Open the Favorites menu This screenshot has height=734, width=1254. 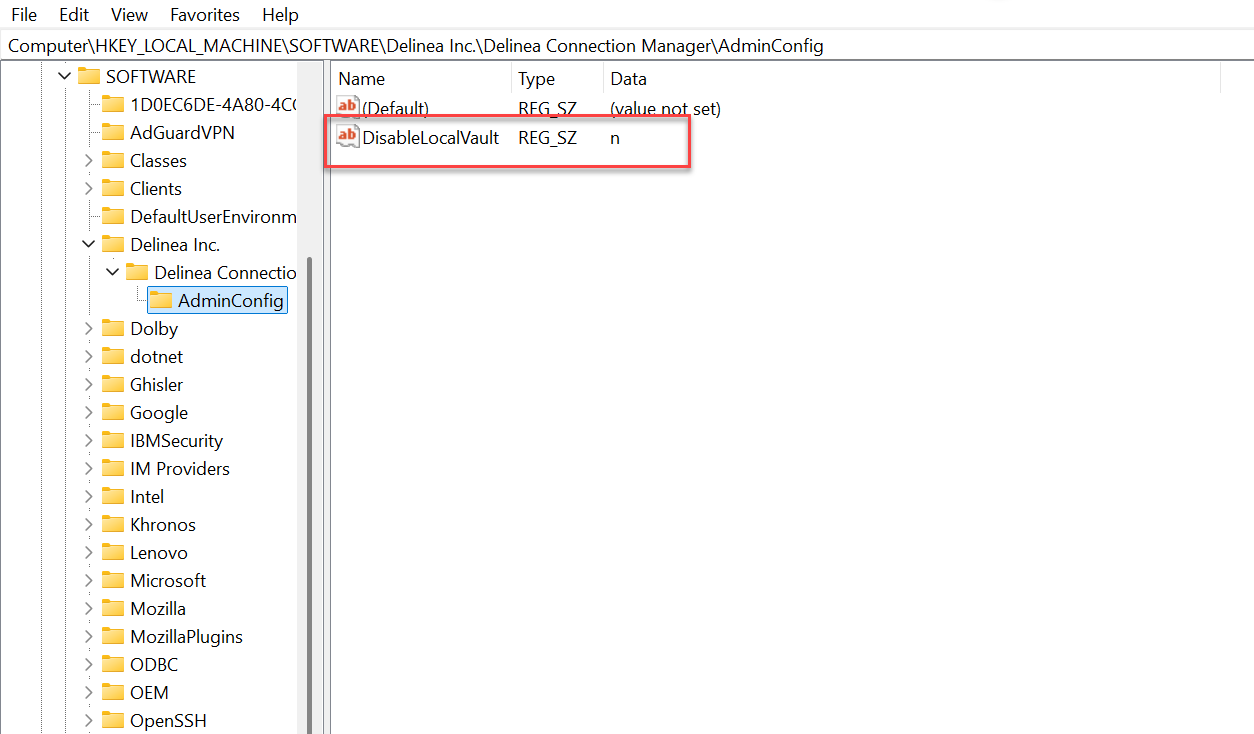pyautogui.click(x=204, y=15)
